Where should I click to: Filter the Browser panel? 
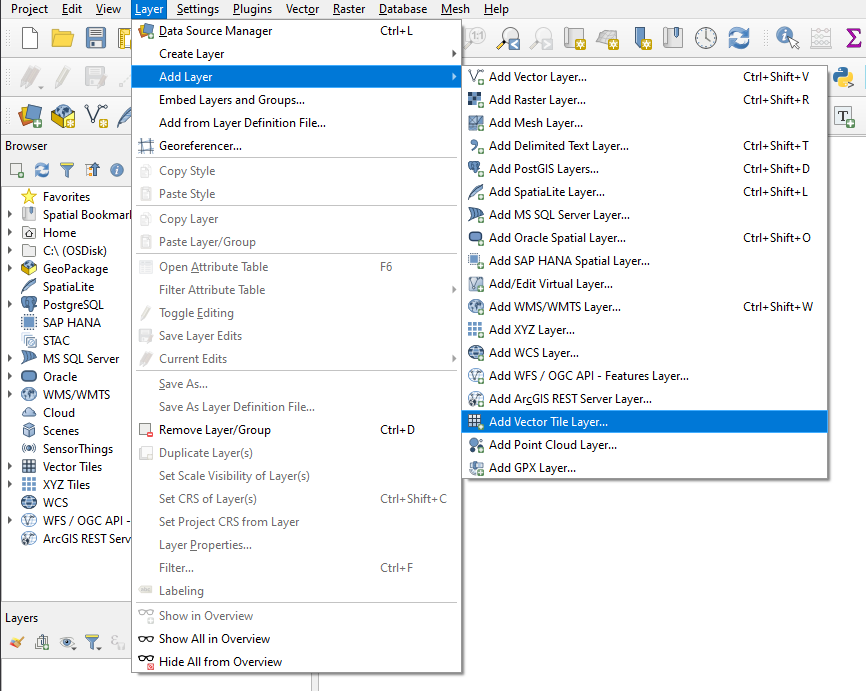pos(67,170)
